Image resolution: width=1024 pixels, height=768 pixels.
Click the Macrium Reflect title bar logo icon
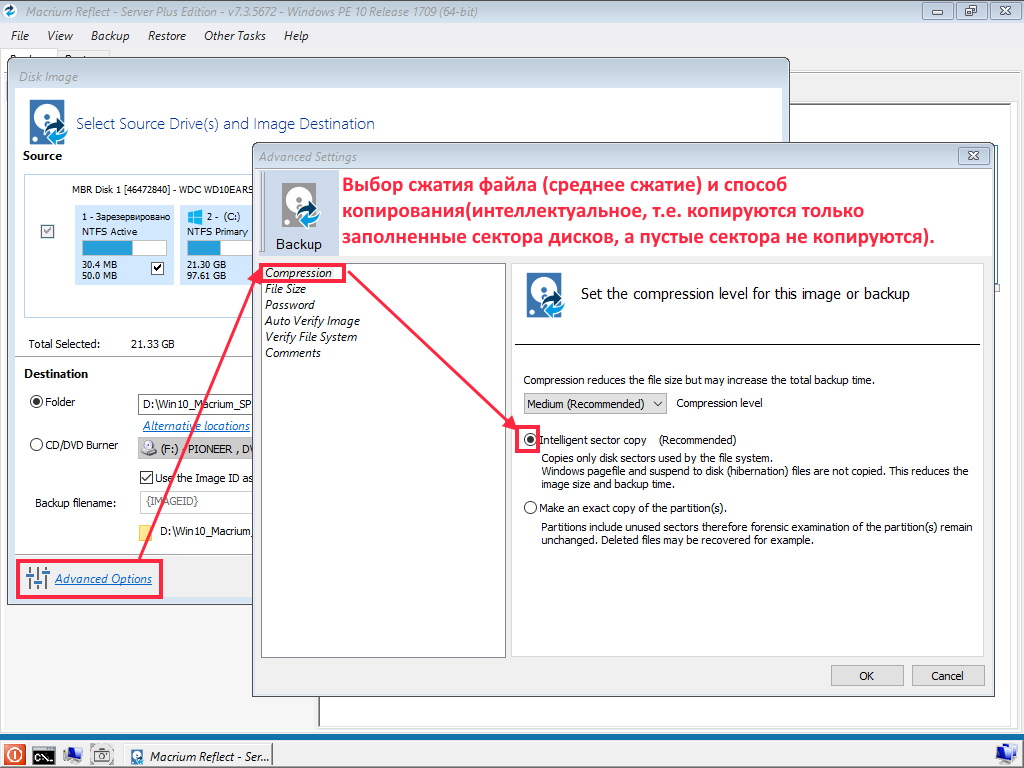click(x=10, y=11)
